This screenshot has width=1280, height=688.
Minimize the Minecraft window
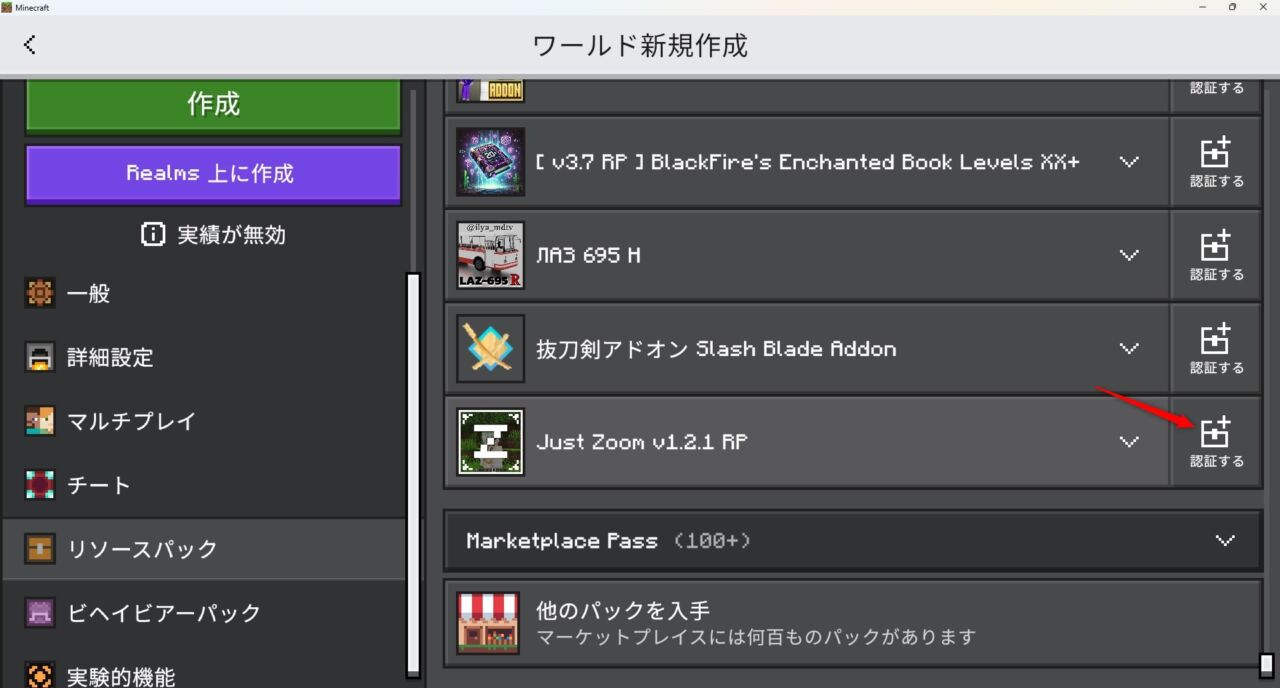click(x=1201, y=7)
